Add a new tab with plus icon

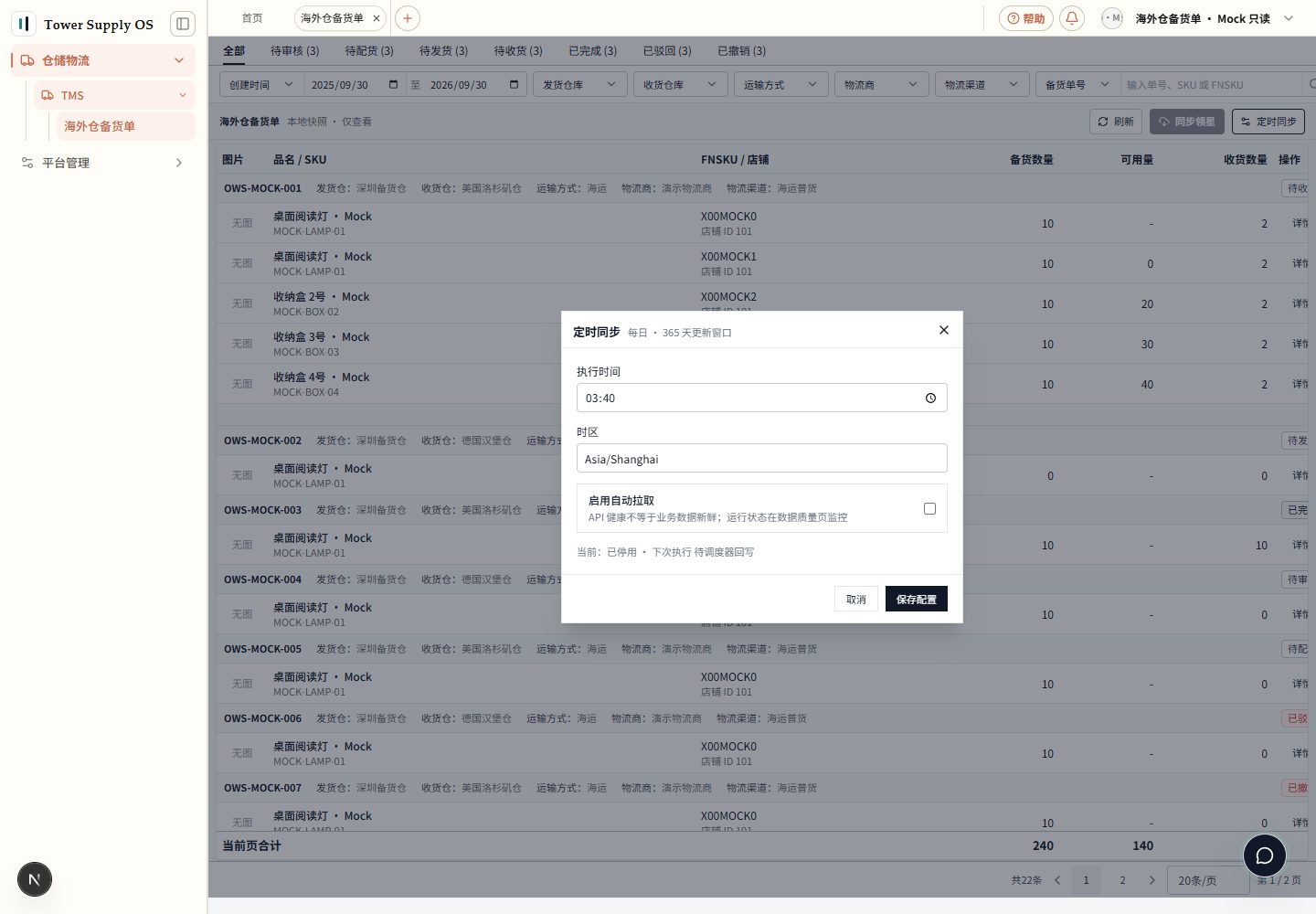tap(408, 18)
